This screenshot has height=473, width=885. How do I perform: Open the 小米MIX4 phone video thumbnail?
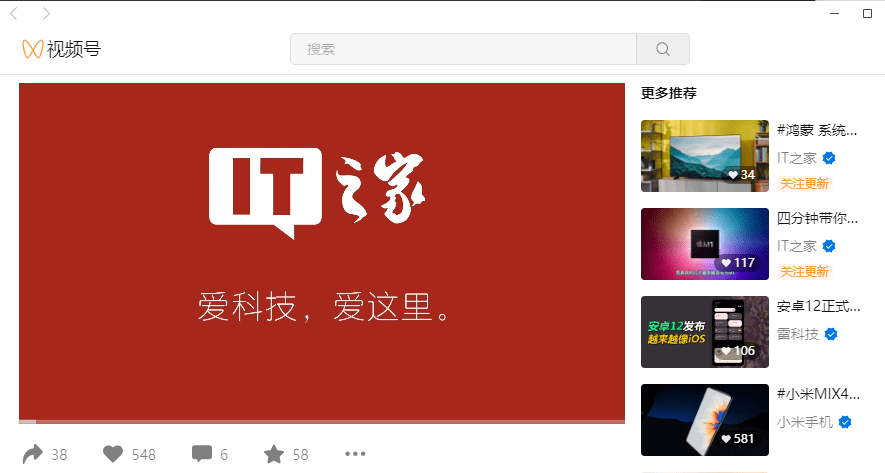(x=705, y=420)
